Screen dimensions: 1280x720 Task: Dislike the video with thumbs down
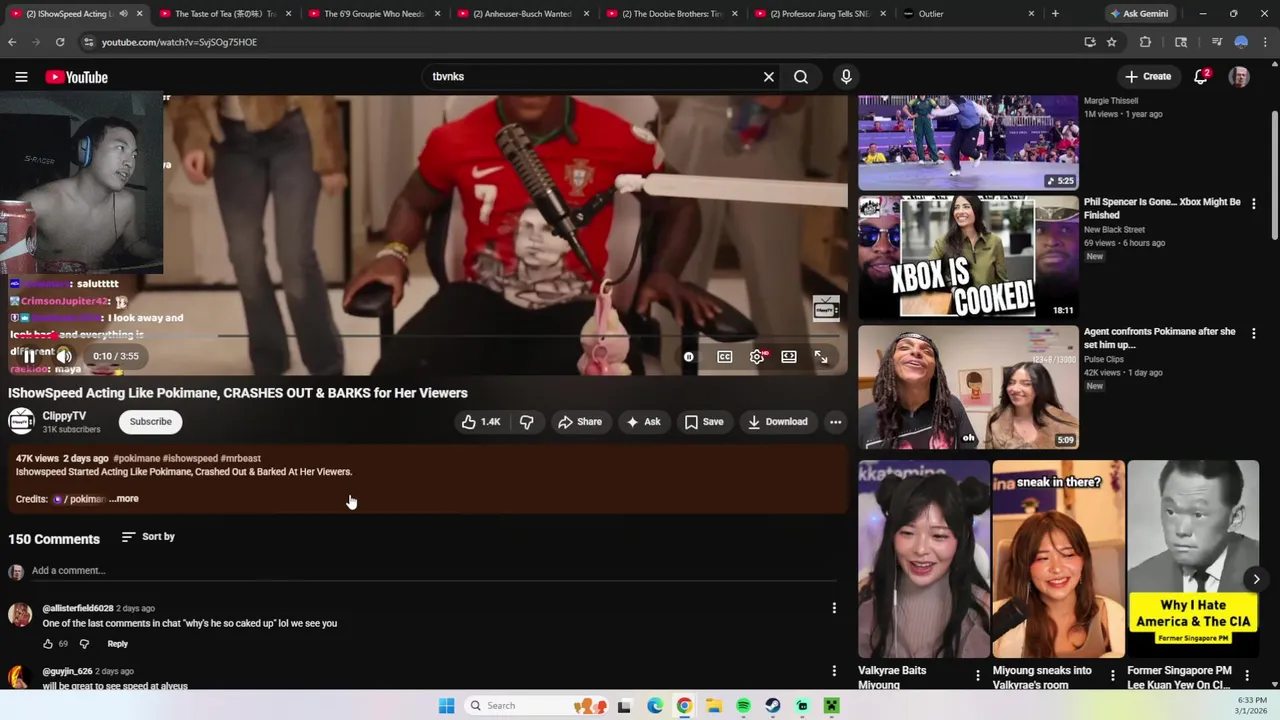tap(527, 422)
